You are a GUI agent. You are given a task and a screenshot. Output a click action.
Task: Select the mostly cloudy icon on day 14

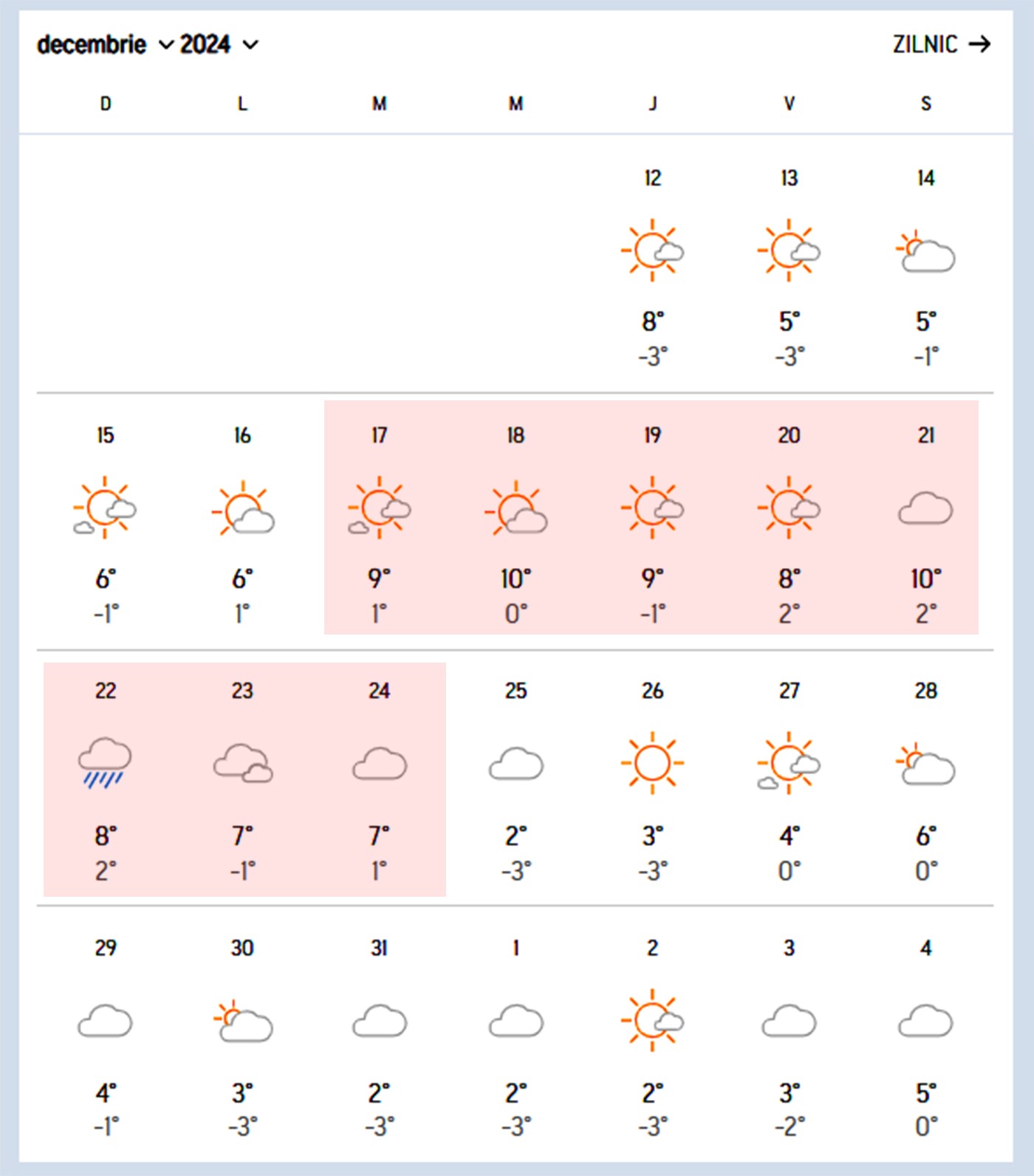tap(925, 252)
